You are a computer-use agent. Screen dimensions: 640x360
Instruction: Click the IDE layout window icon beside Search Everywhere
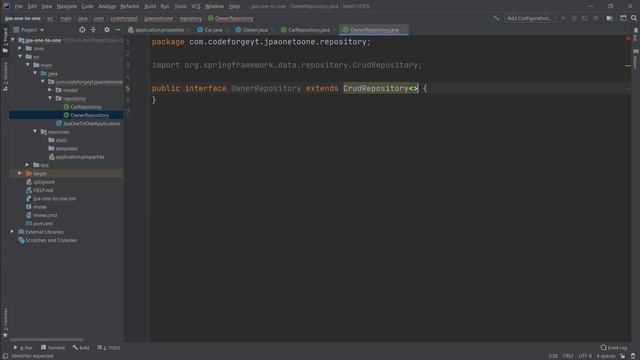(x=623, y=18)
